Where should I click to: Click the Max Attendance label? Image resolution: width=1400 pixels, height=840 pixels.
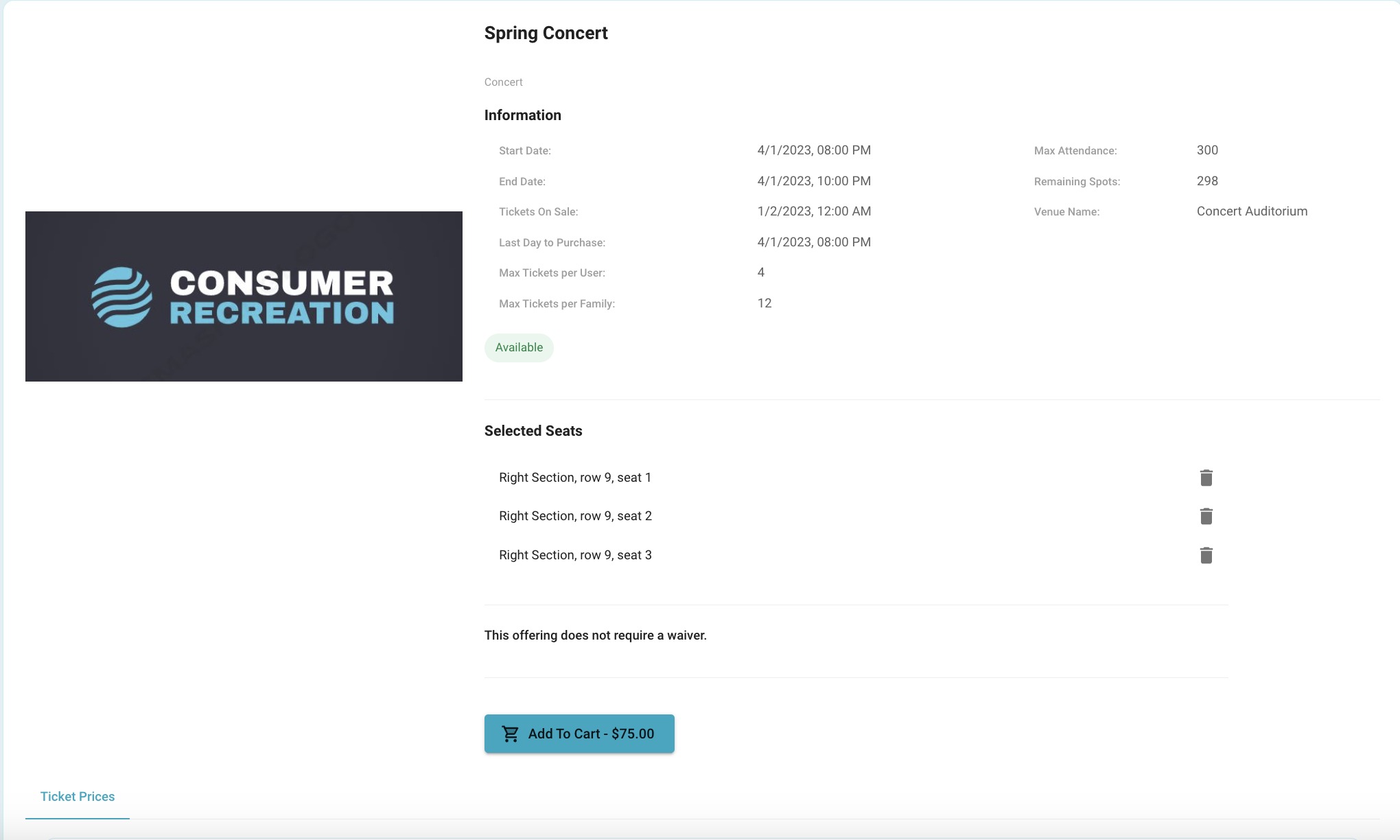coord(1075,151)
